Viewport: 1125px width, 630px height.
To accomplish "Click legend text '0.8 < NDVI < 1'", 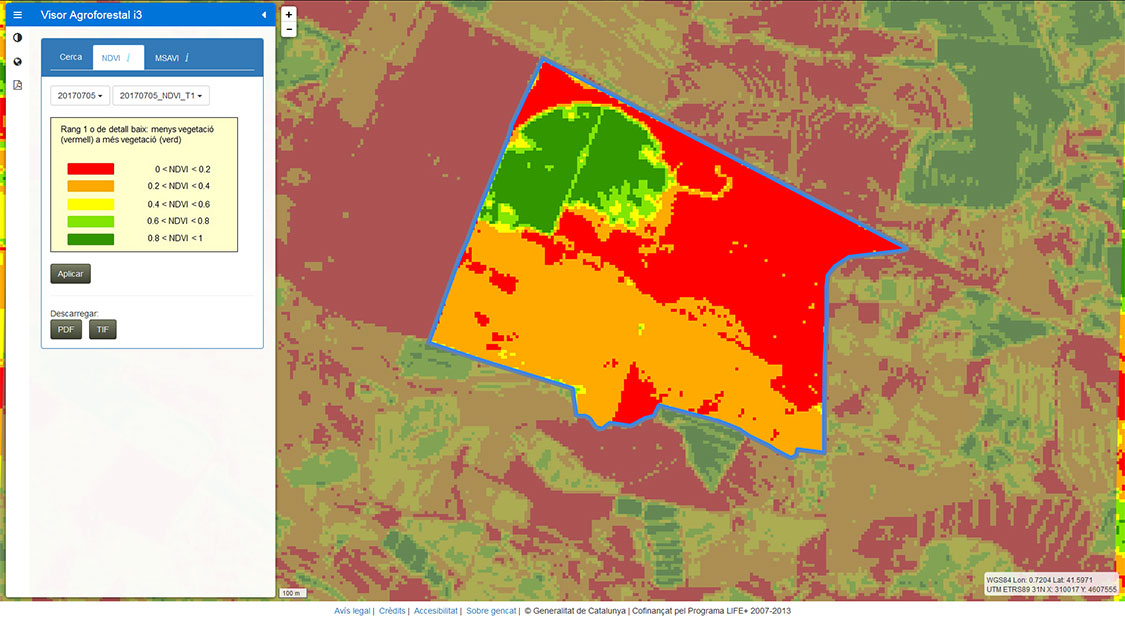I will coord(175,238).
